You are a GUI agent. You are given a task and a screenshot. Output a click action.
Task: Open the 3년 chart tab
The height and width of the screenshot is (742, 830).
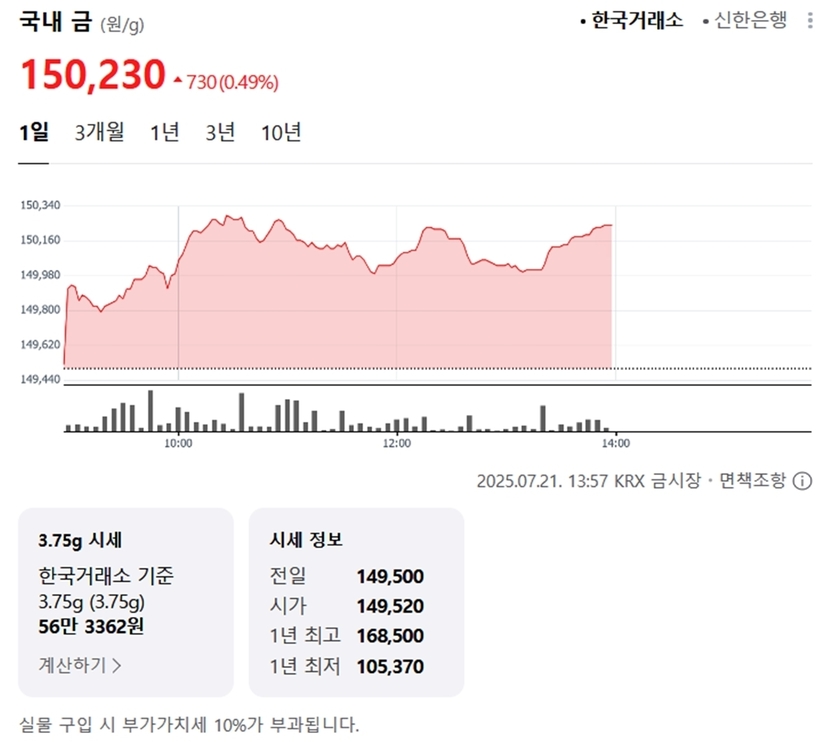point(220,132)
